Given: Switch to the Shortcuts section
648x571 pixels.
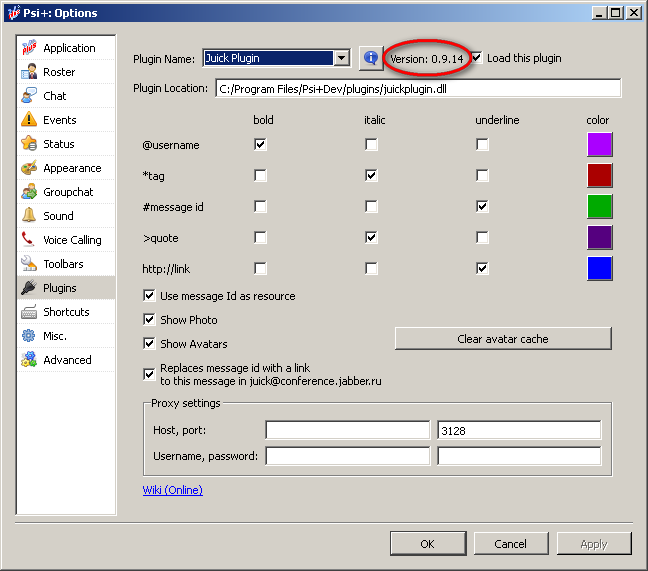Looking at the screenshot, I should pos(66,312).
